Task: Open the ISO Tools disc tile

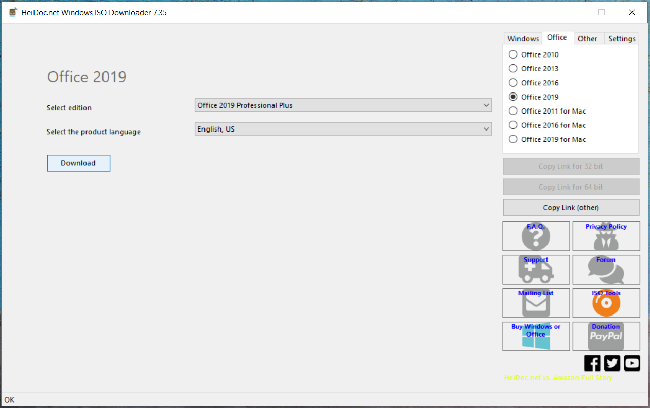Action: click(x=606, y=303)
